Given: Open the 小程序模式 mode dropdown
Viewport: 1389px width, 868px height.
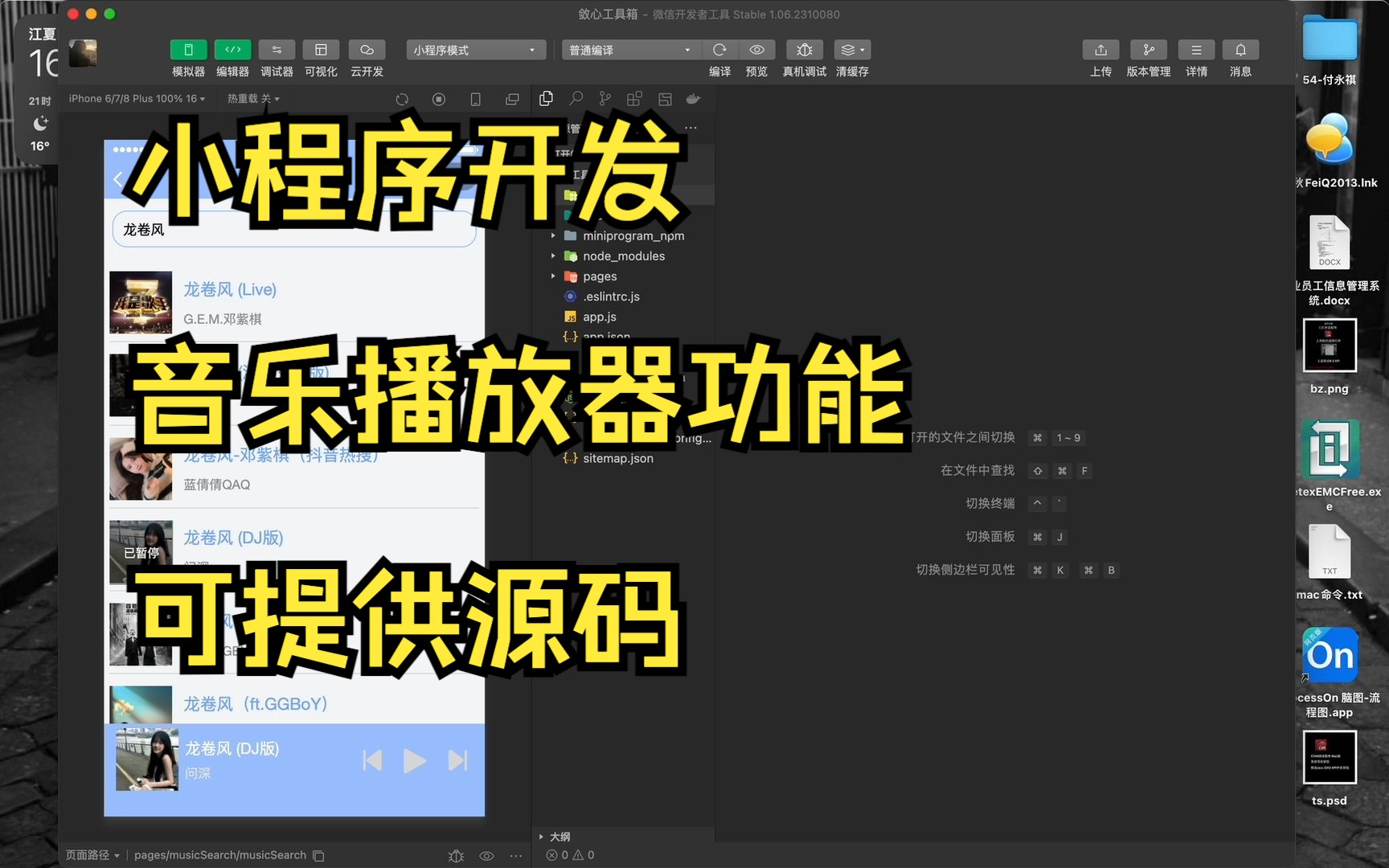Looking at the screenshot, I should click(476, 50).
